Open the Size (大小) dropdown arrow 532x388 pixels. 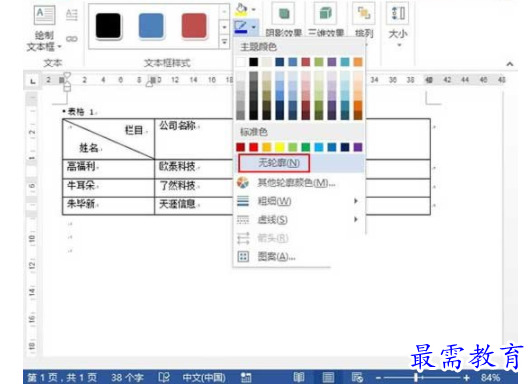point(399,45)
